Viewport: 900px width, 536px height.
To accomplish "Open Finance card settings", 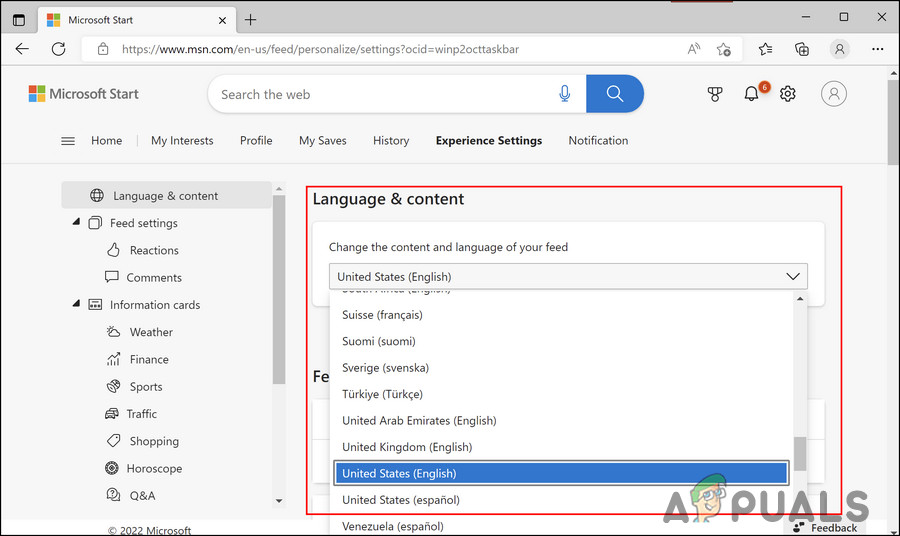I will [x=149, y=360].
